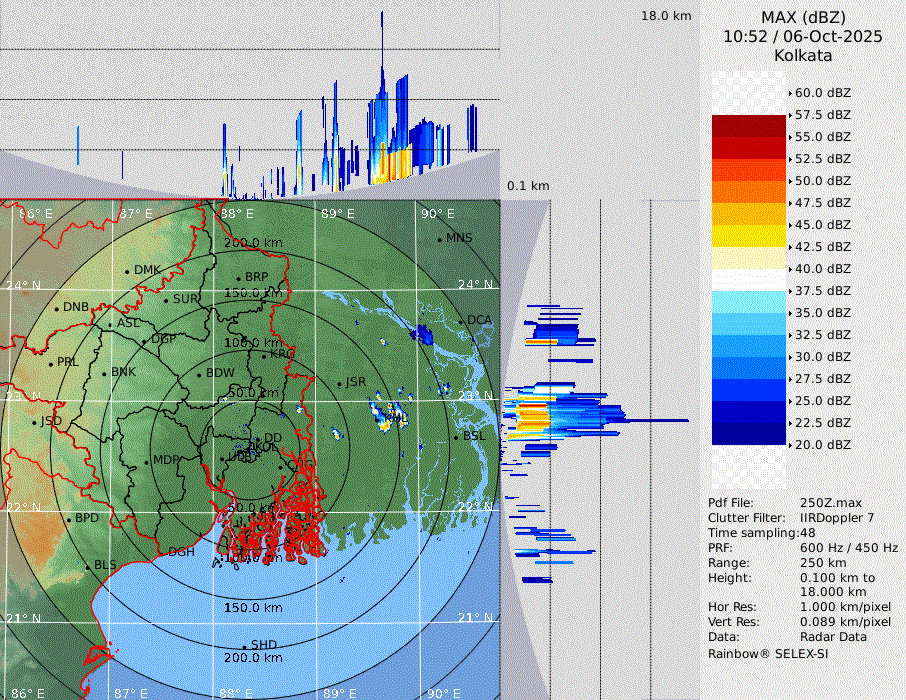Screen dimensions: 906x700
Task: Click the SHD station marker
Action: pos(245,646)
